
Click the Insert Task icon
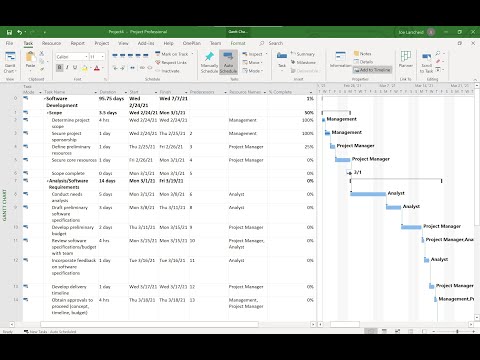pos(282,56)
